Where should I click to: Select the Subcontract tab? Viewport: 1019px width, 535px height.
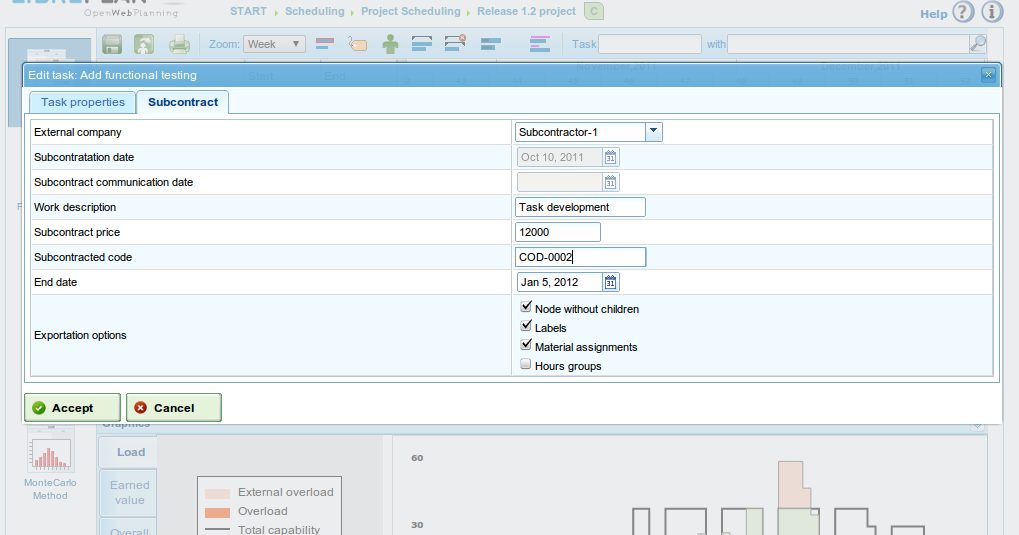(183, 102)
